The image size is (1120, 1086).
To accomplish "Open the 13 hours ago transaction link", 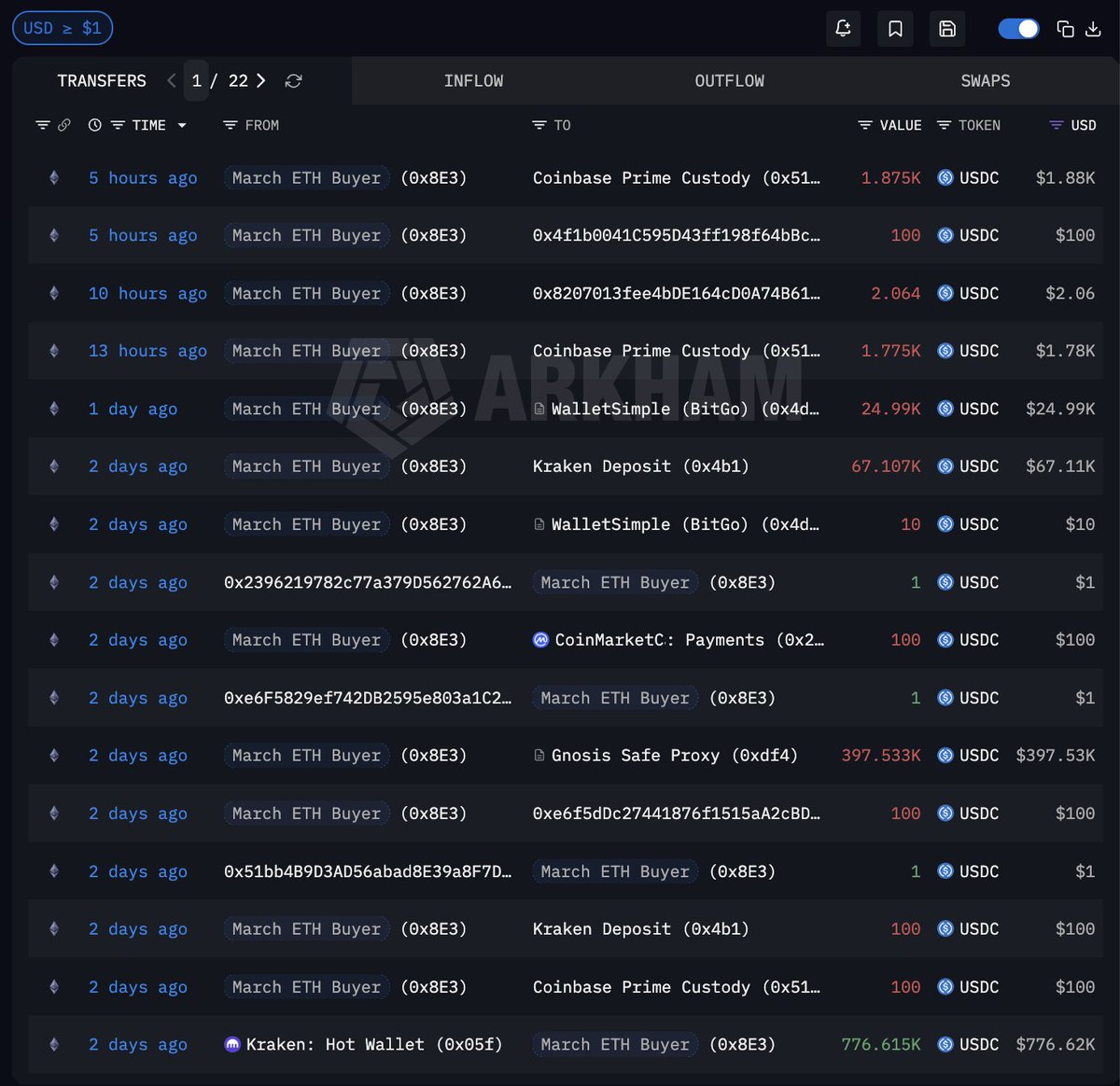I will coord(147,351).
